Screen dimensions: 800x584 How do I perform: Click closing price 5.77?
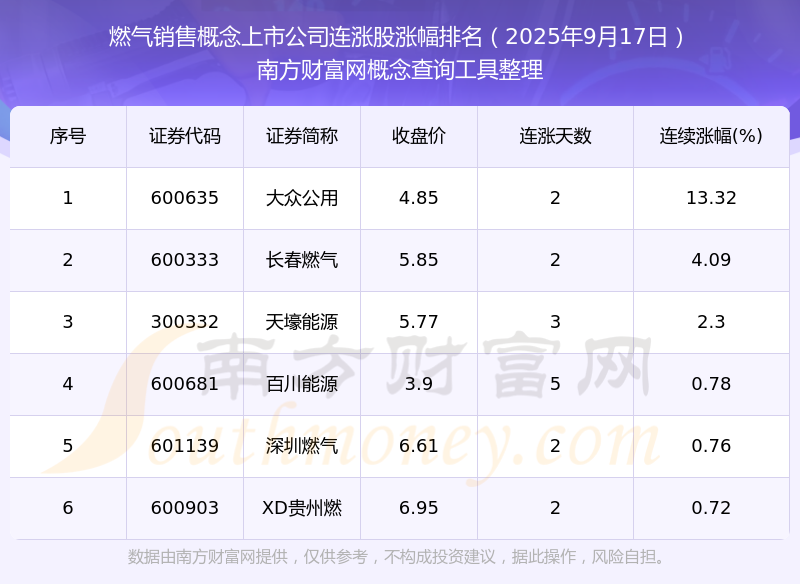coord(419,322)
